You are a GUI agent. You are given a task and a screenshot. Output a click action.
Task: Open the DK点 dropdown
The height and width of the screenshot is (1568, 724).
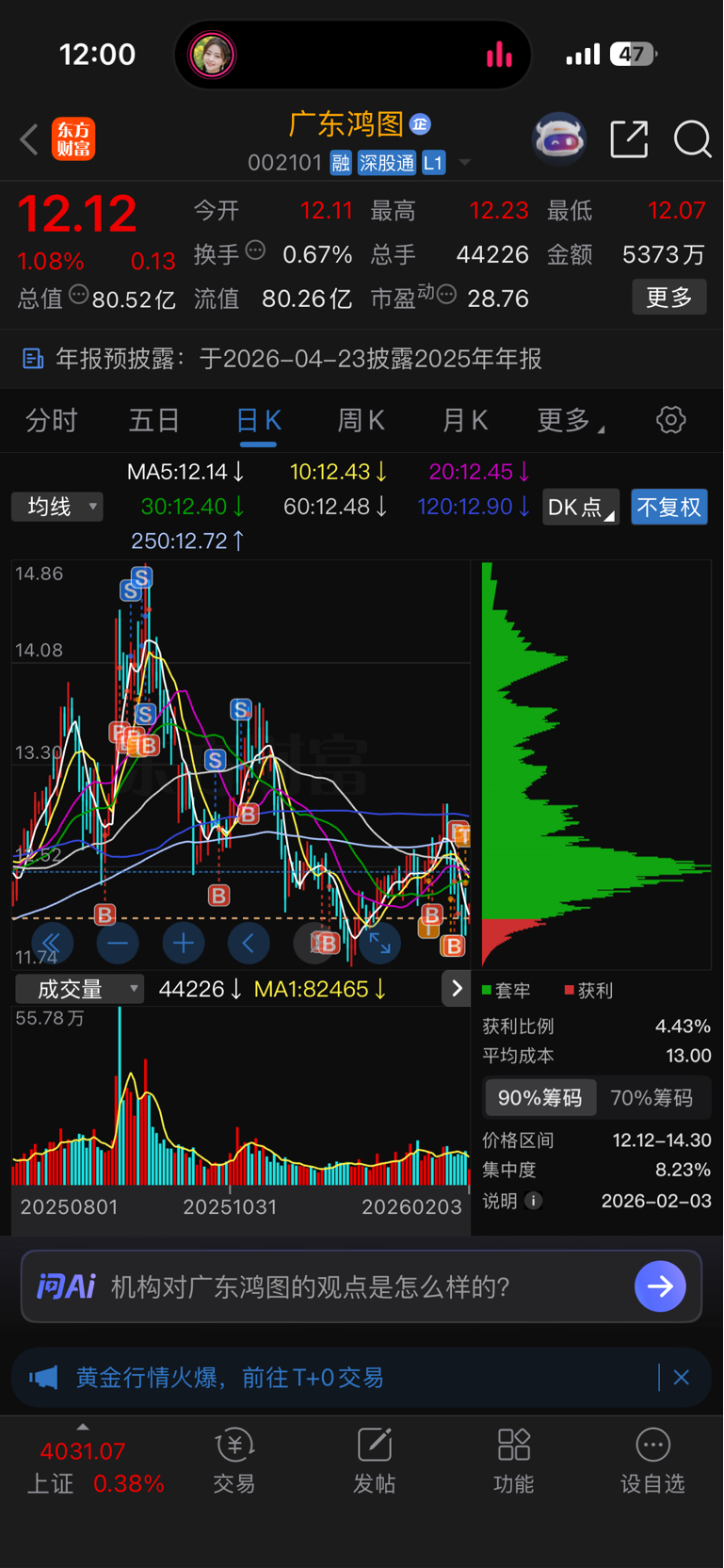coord(581,508)
